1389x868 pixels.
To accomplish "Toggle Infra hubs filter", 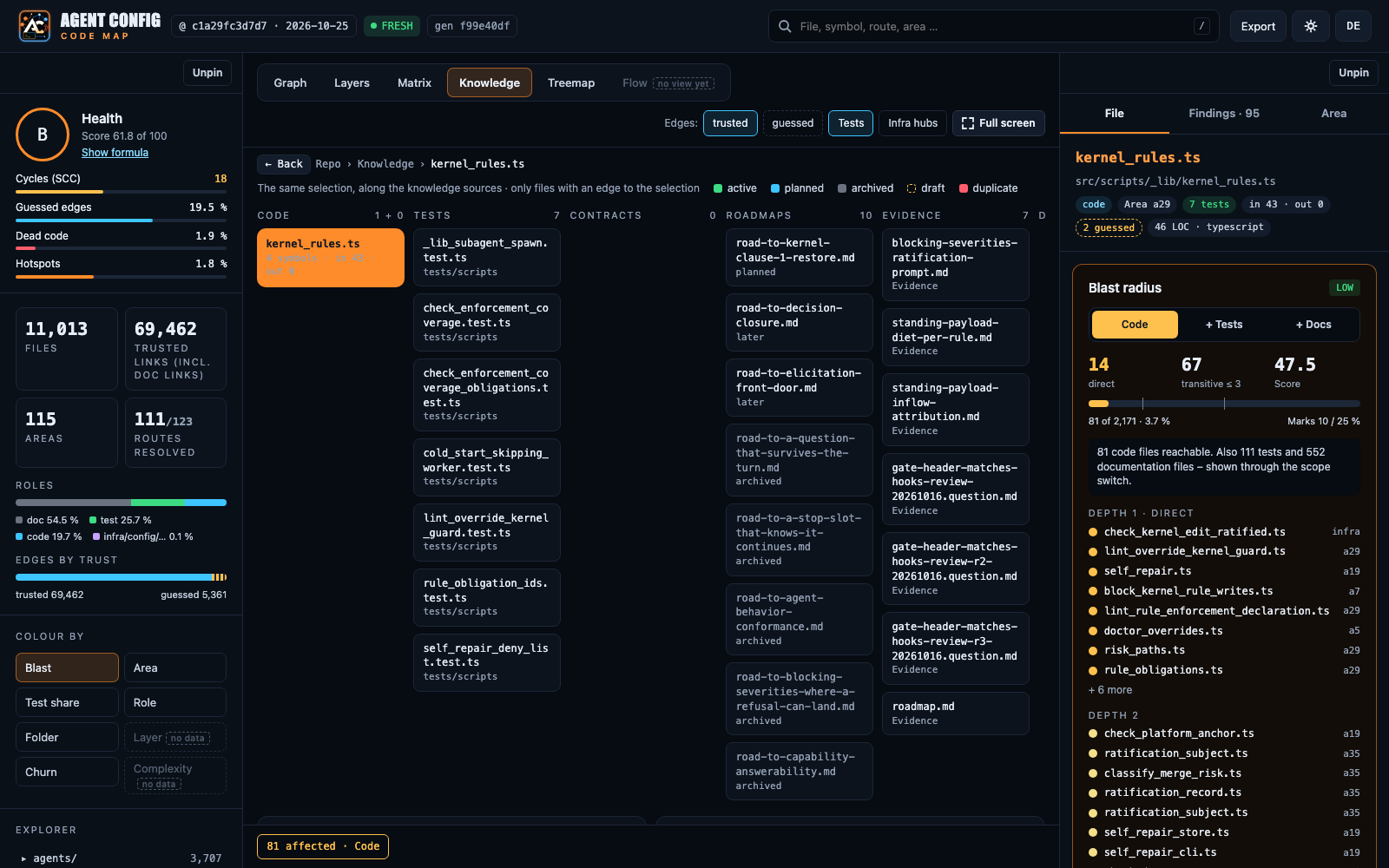I will click(912, 123).
